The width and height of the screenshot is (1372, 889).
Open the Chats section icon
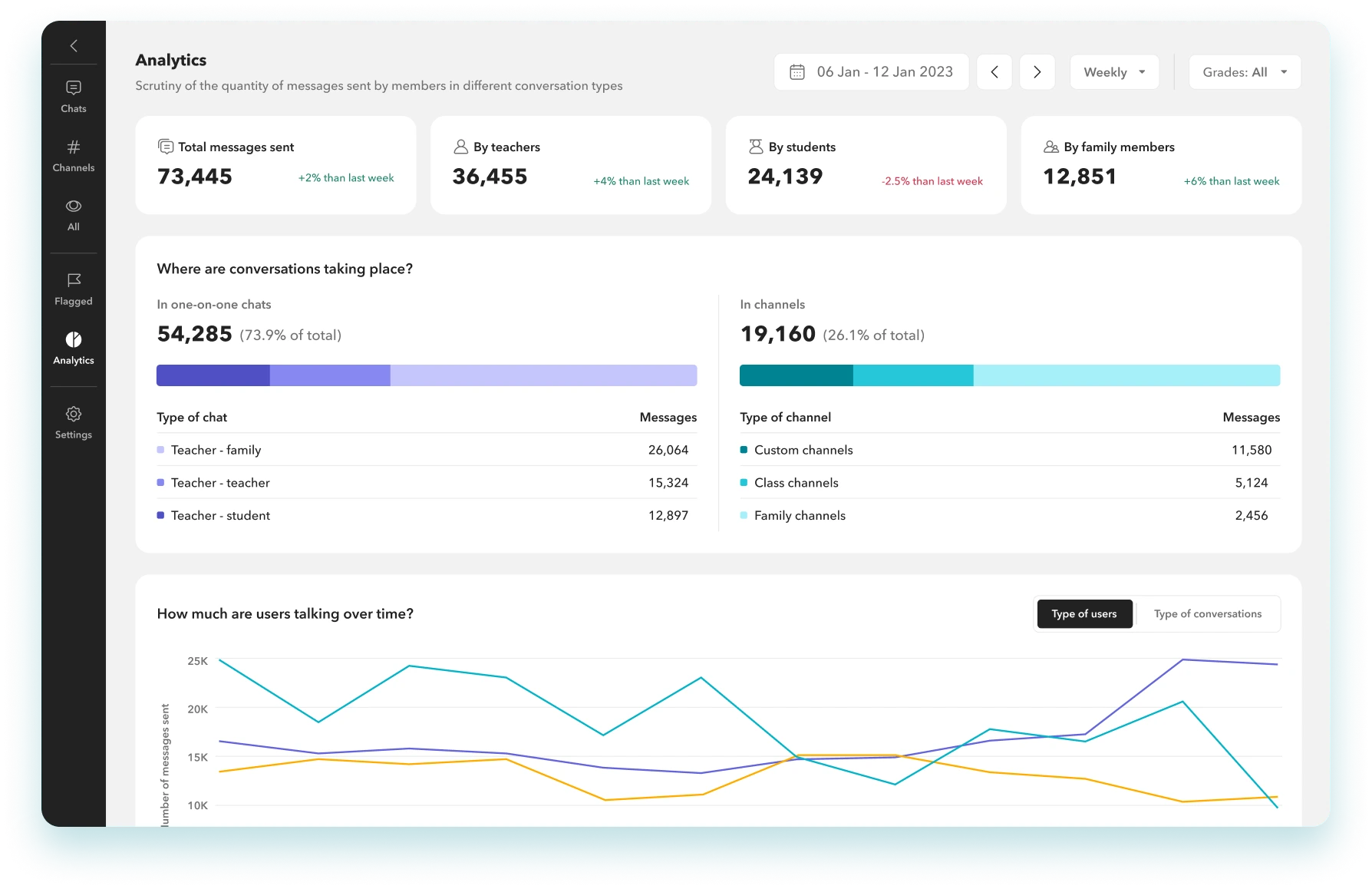coord(74,88)
